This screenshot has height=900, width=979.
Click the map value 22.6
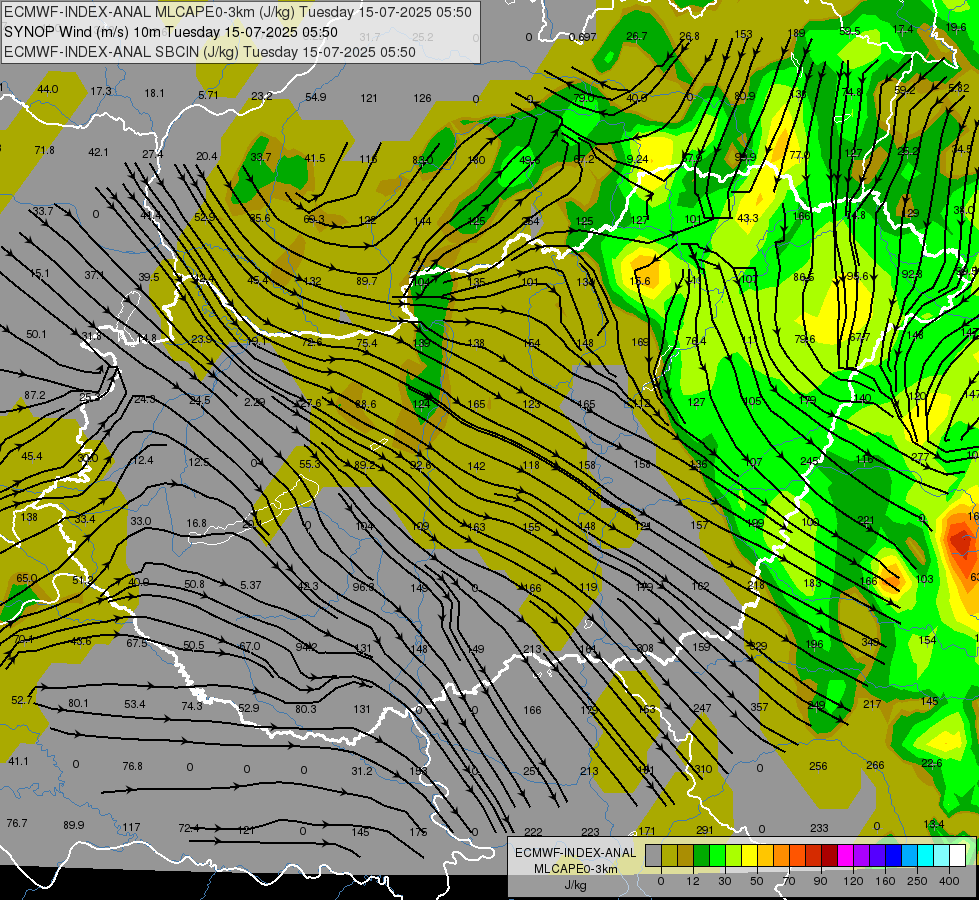tap(932, 763)
